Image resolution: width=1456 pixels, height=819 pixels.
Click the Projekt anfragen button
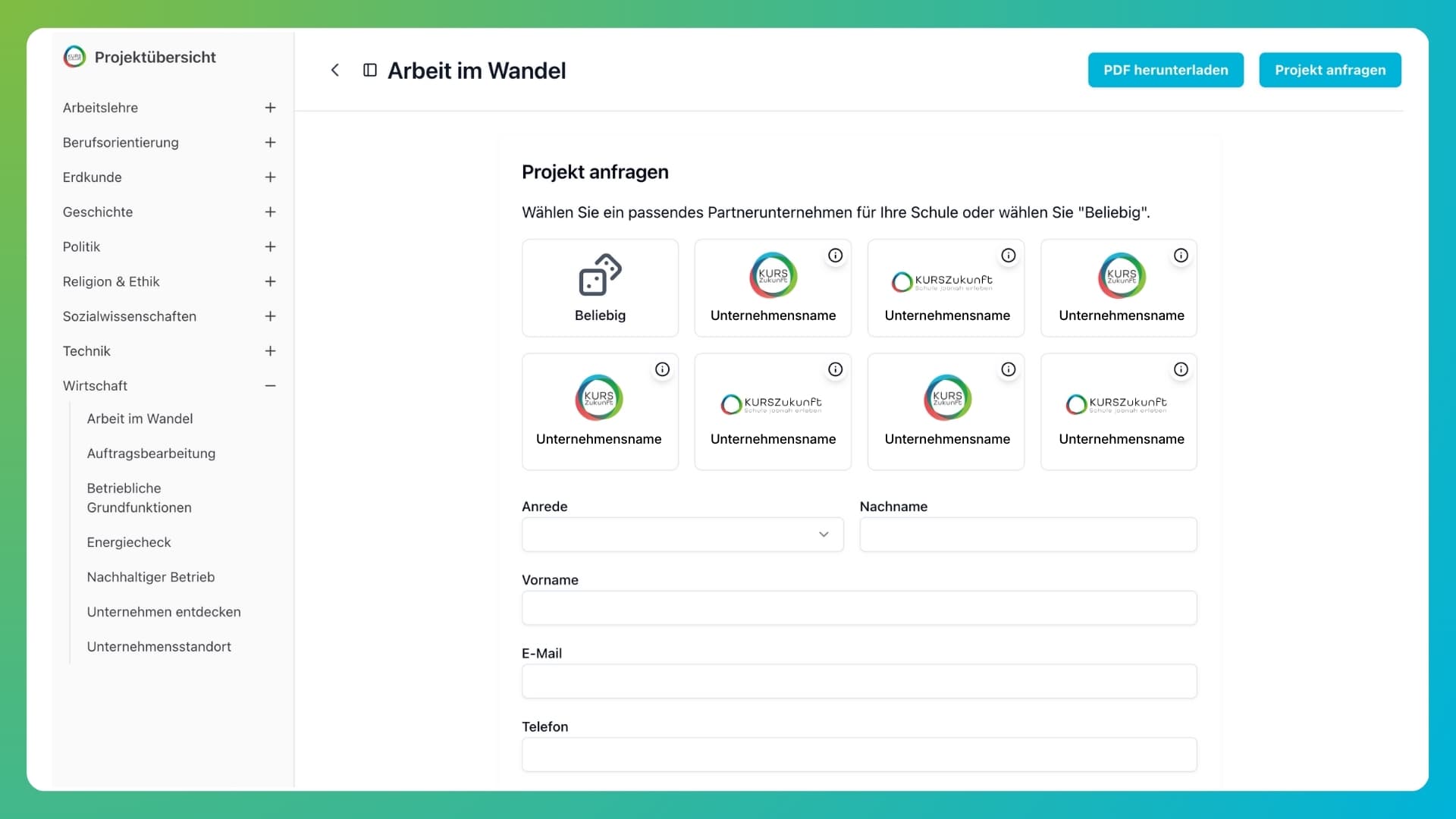pos(1329,70)
